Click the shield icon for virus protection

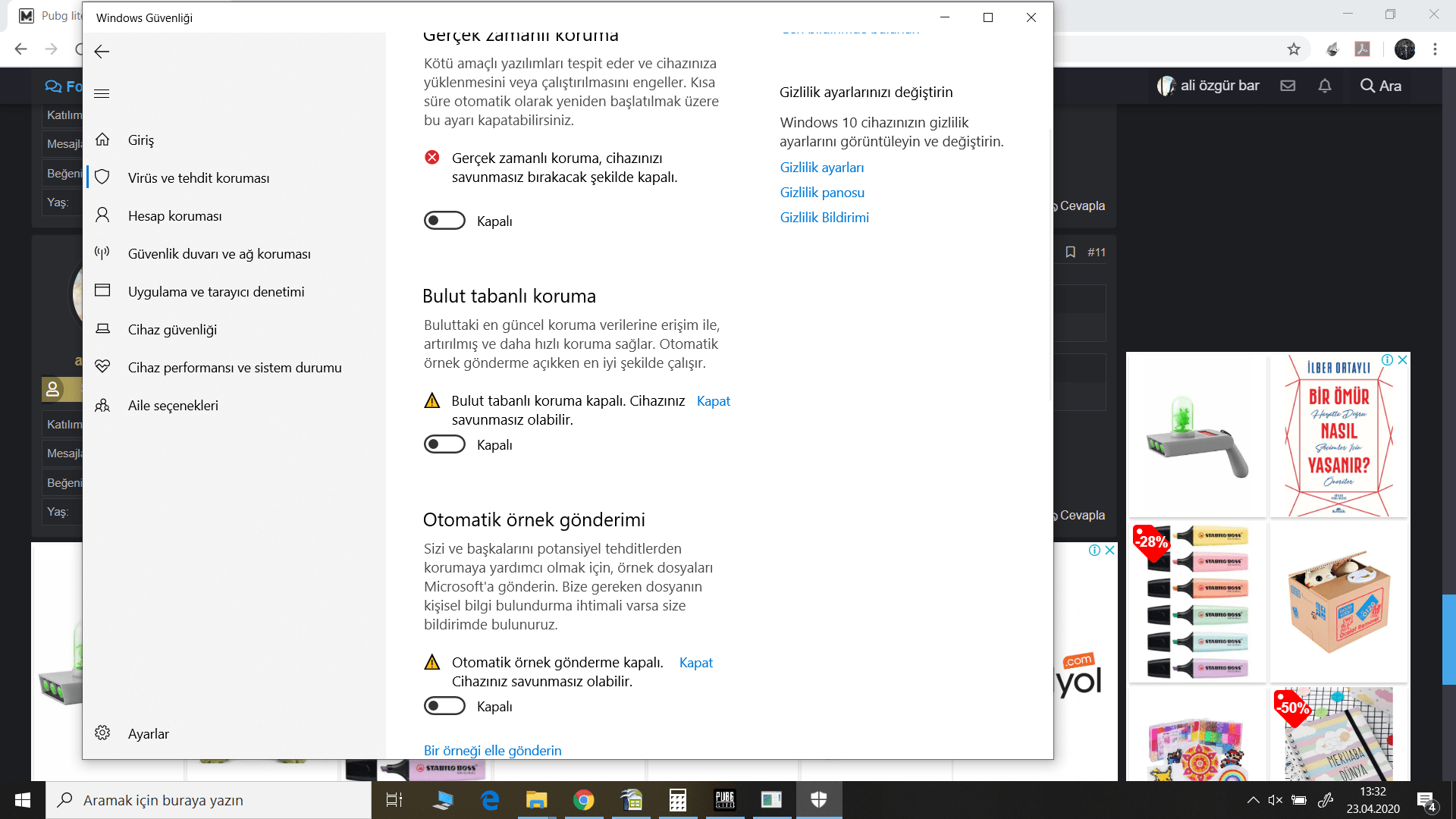point(102,177)
